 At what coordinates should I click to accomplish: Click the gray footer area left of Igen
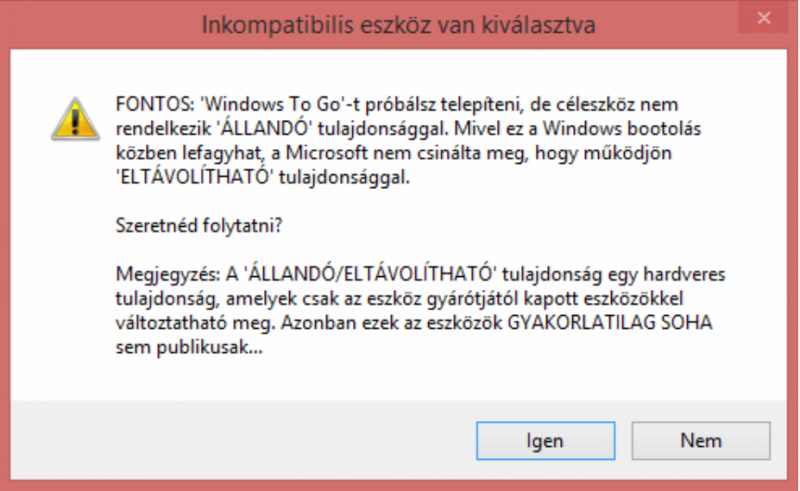pyautogui.click(x=243, y=440)
